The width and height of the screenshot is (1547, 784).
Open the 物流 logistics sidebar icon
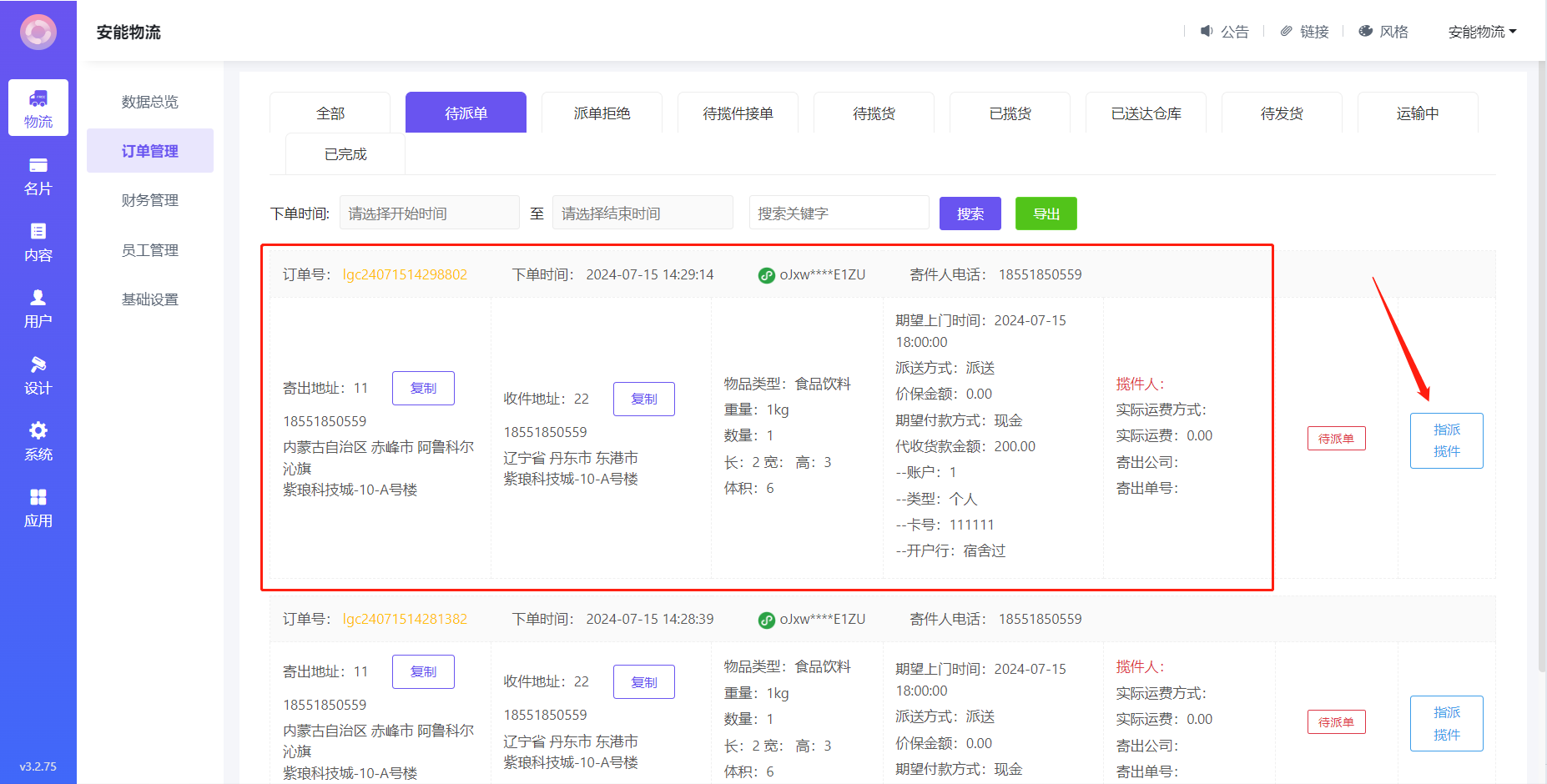point(38,108)
